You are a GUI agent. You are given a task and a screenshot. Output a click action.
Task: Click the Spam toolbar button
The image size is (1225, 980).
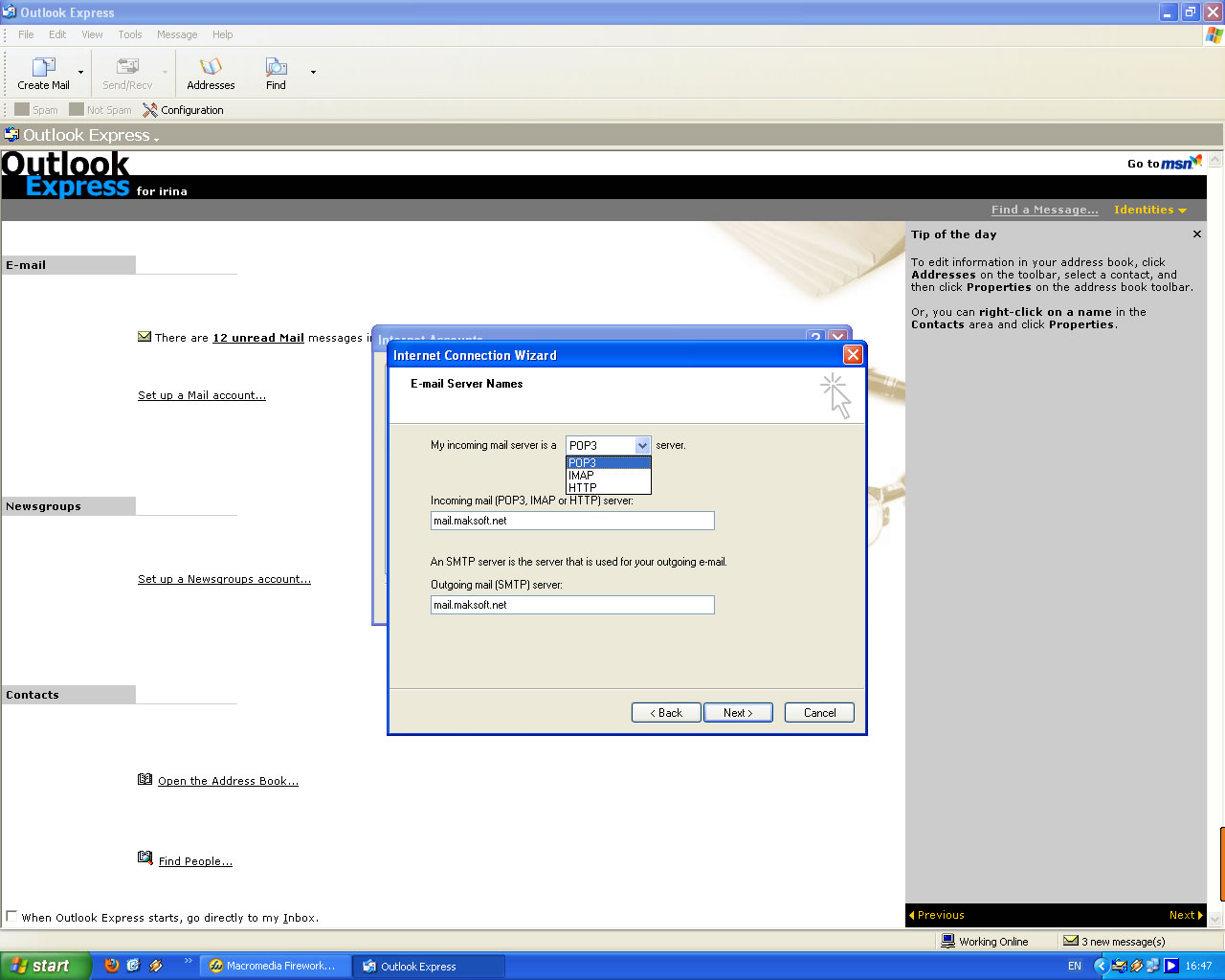[36, 109]
